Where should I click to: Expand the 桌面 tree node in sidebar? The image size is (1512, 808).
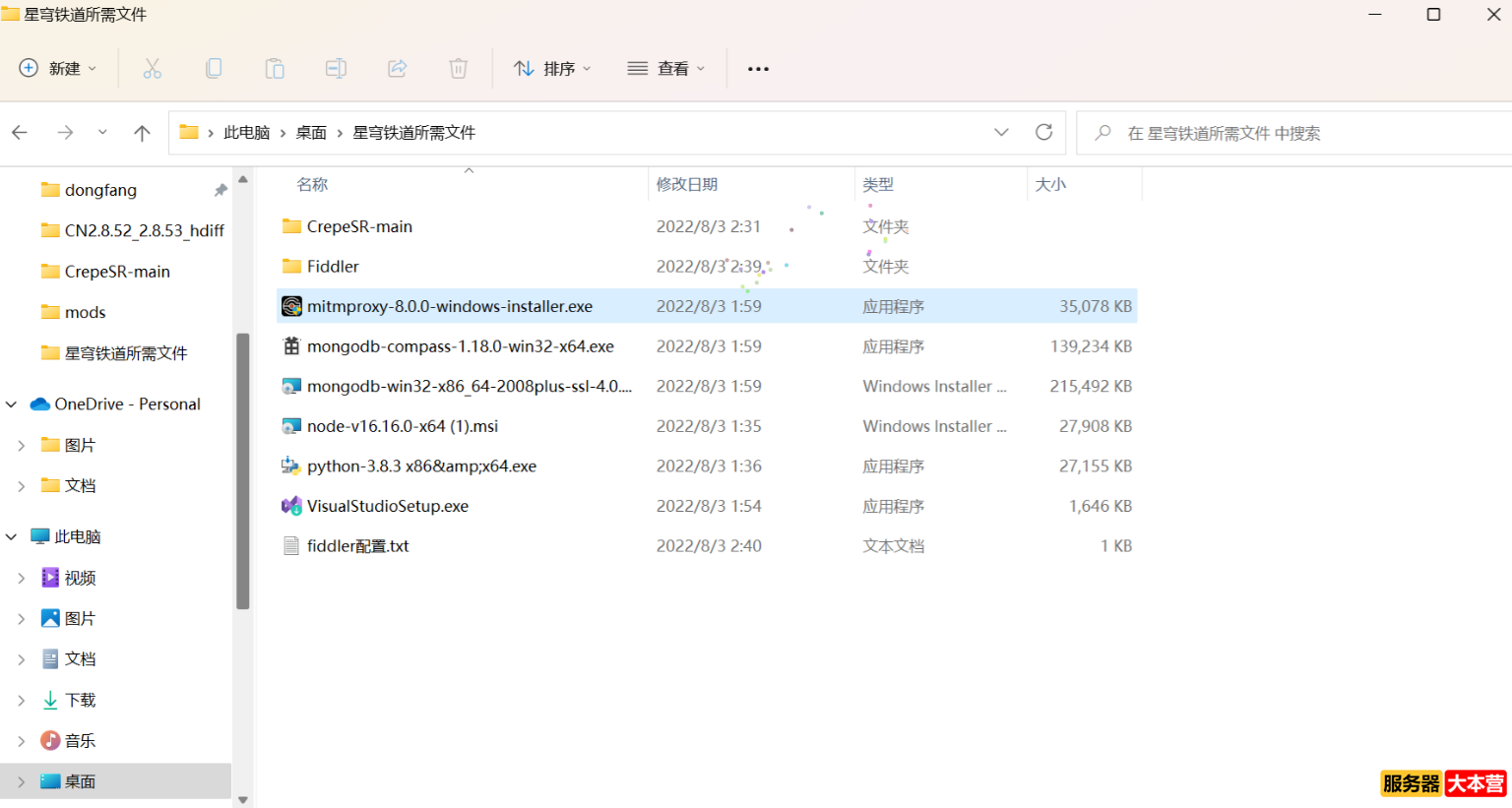point(22,781)
